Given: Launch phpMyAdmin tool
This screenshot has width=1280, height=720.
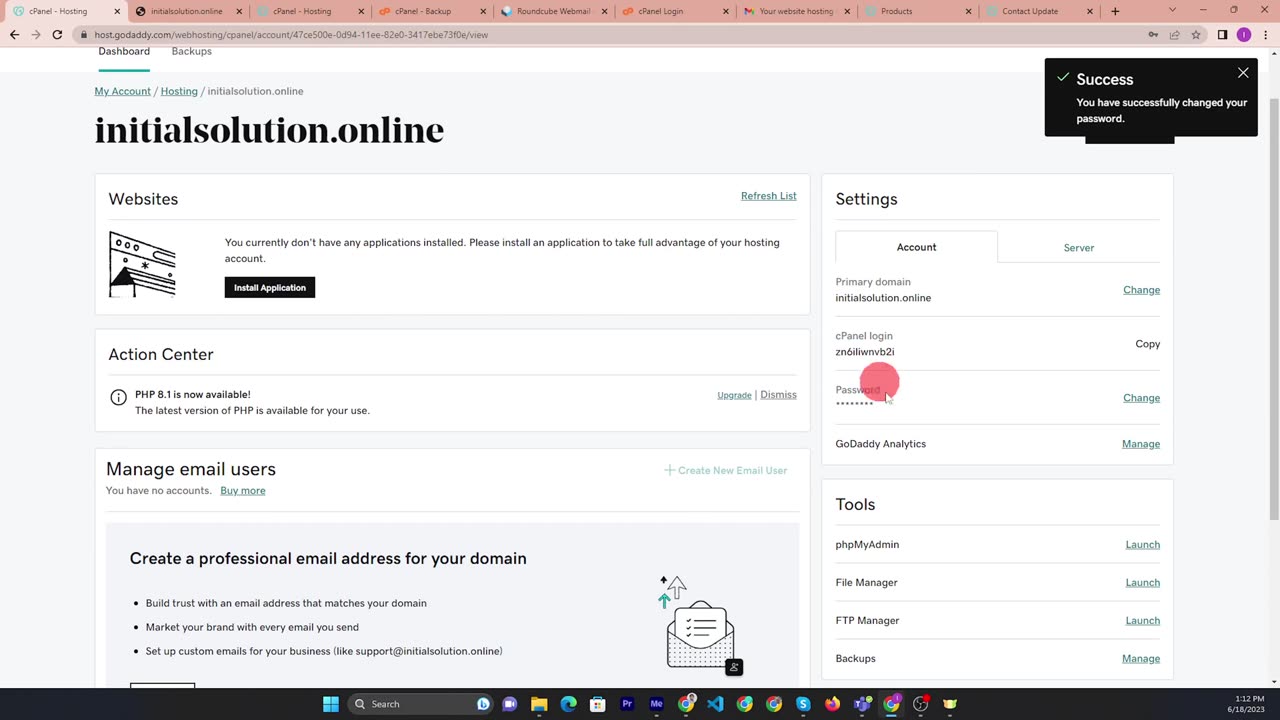Looking at the screenshot, I should 1142,545.
